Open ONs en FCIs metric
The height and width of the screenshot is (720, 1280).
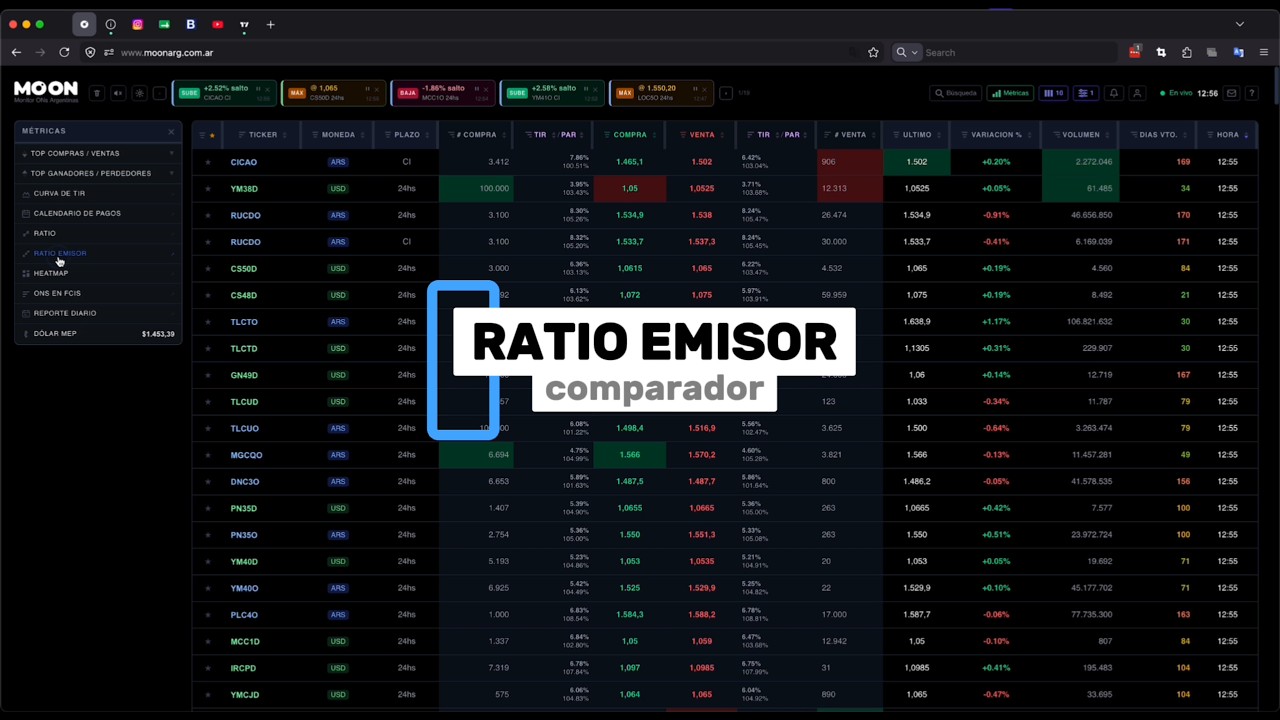tap(98, 293)
